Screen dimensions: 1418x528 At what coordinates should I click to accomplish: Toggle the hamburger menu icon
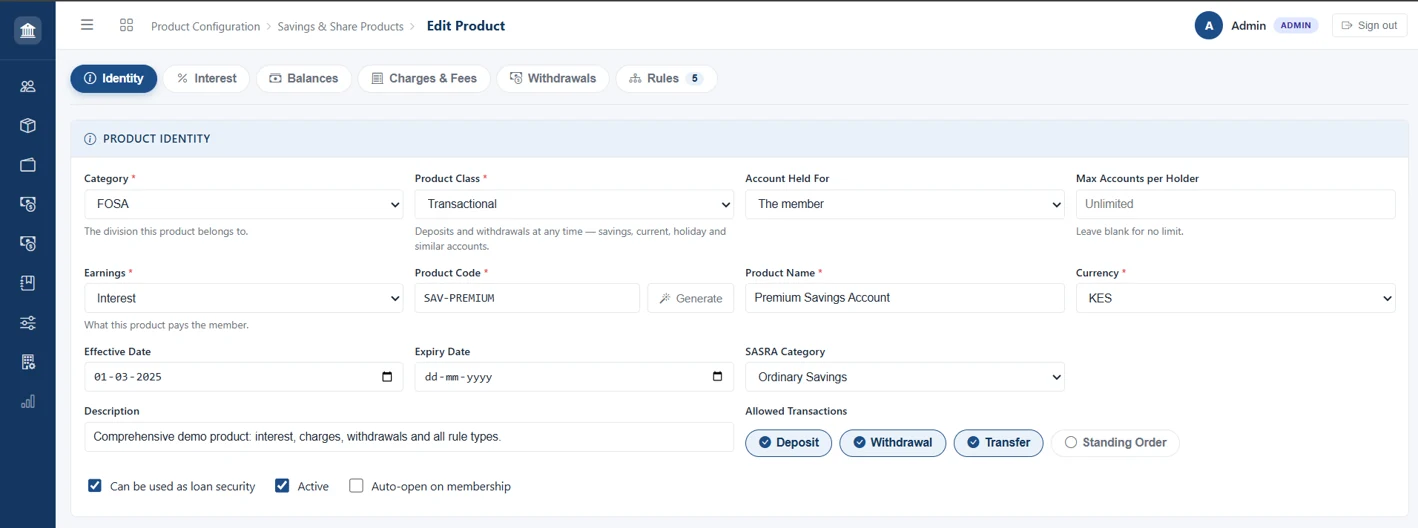tap(87, 25)
